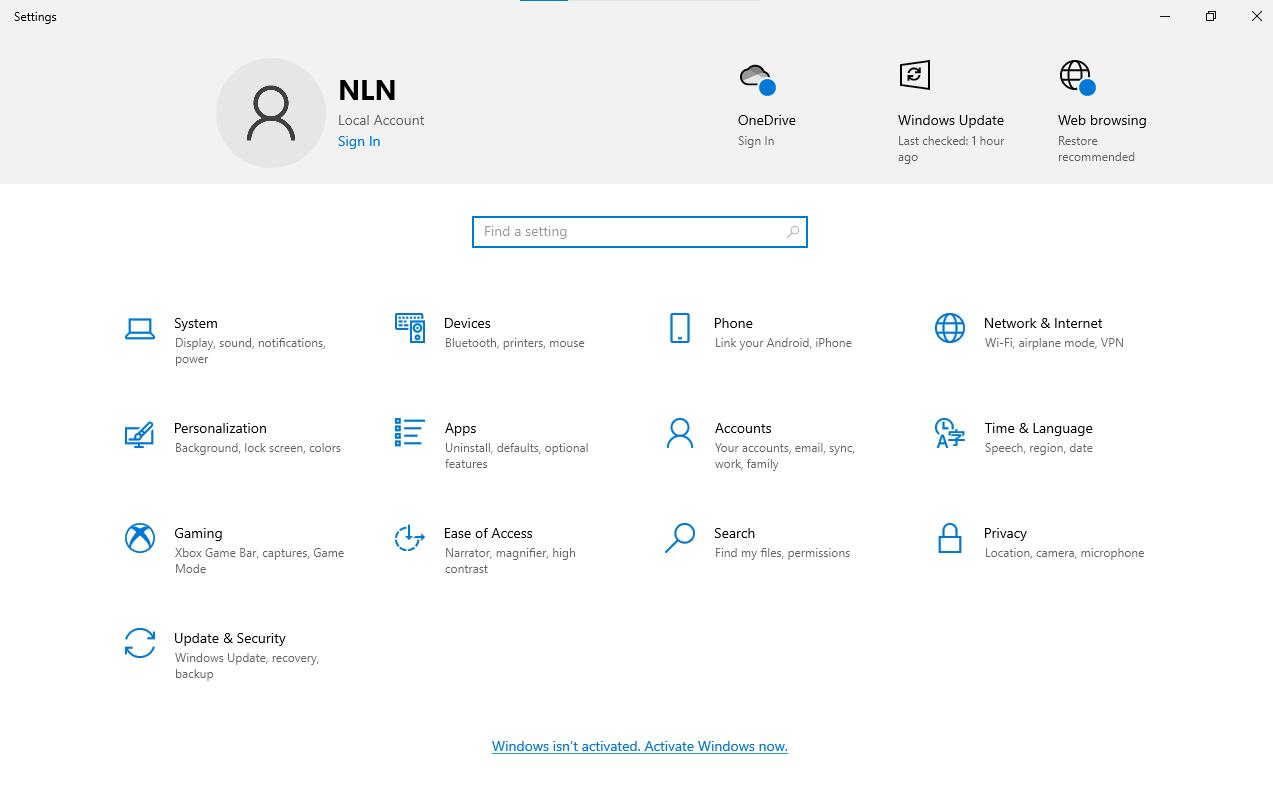Select the Network & Internet title
The image size is (1273, 790).
1043,323
